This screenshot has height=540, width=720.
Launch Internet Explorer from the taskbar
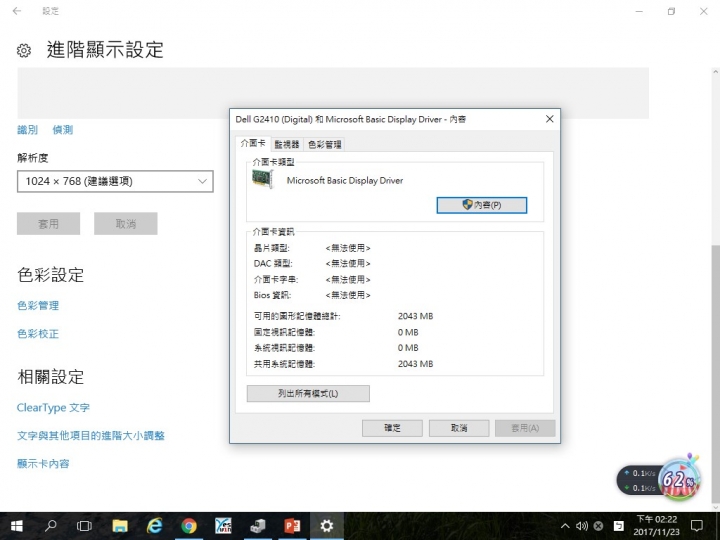(154, 526)
